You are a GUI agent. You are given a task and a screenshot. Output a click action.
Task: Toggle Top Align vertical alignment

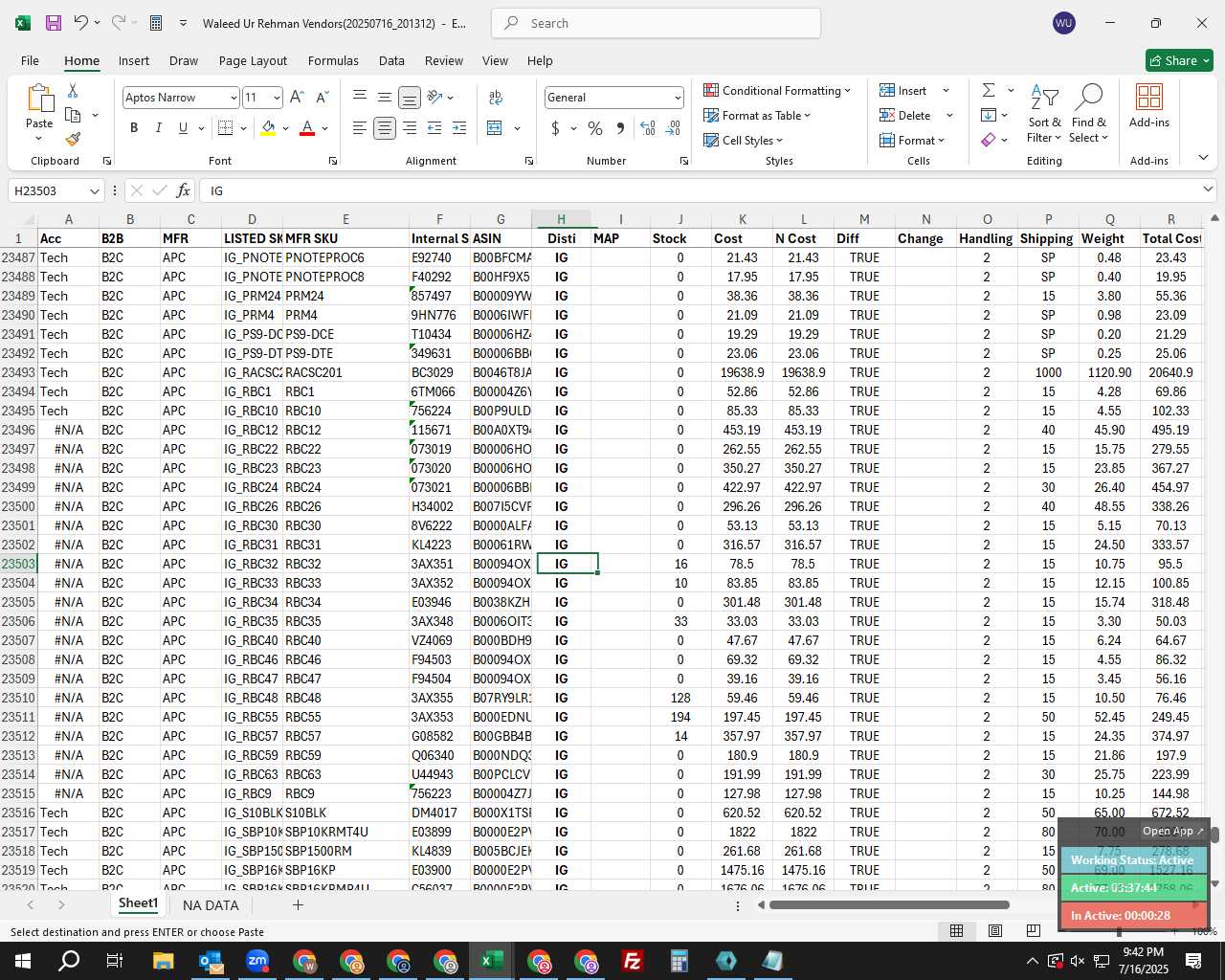pyautogui.click(x=360, y=97)
